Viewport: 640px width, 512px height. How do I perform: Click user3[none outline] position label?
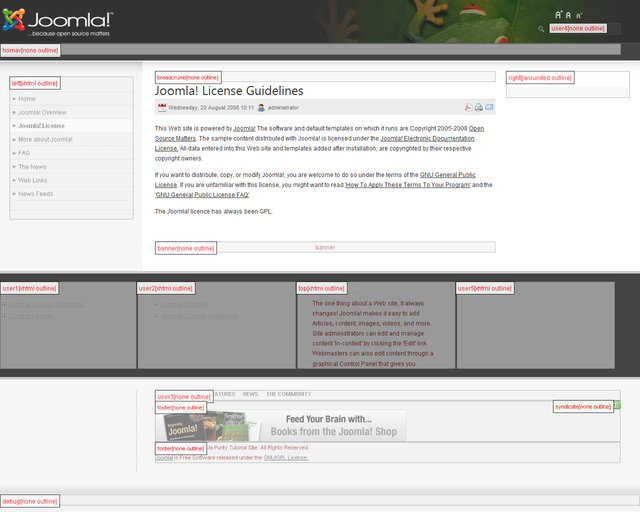(184, 396)
